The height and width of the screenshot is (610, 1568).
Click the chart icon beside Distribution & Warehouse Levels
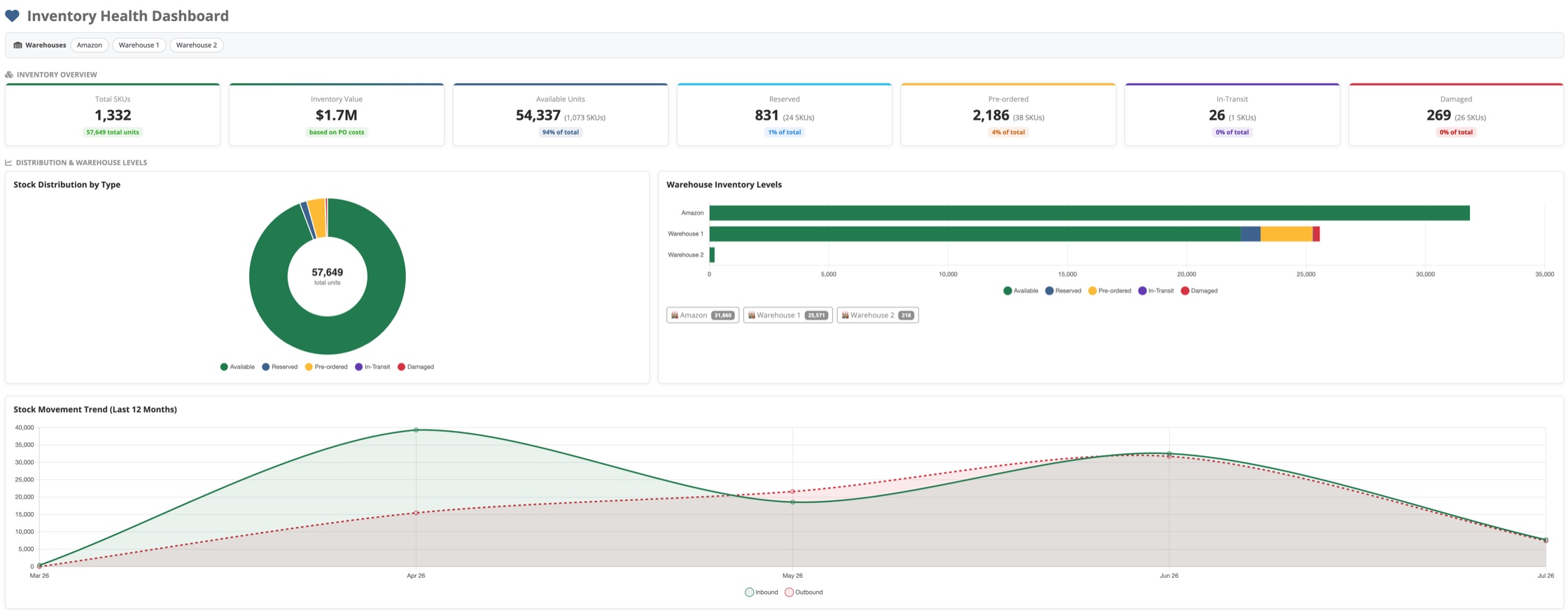coord(8,163)
